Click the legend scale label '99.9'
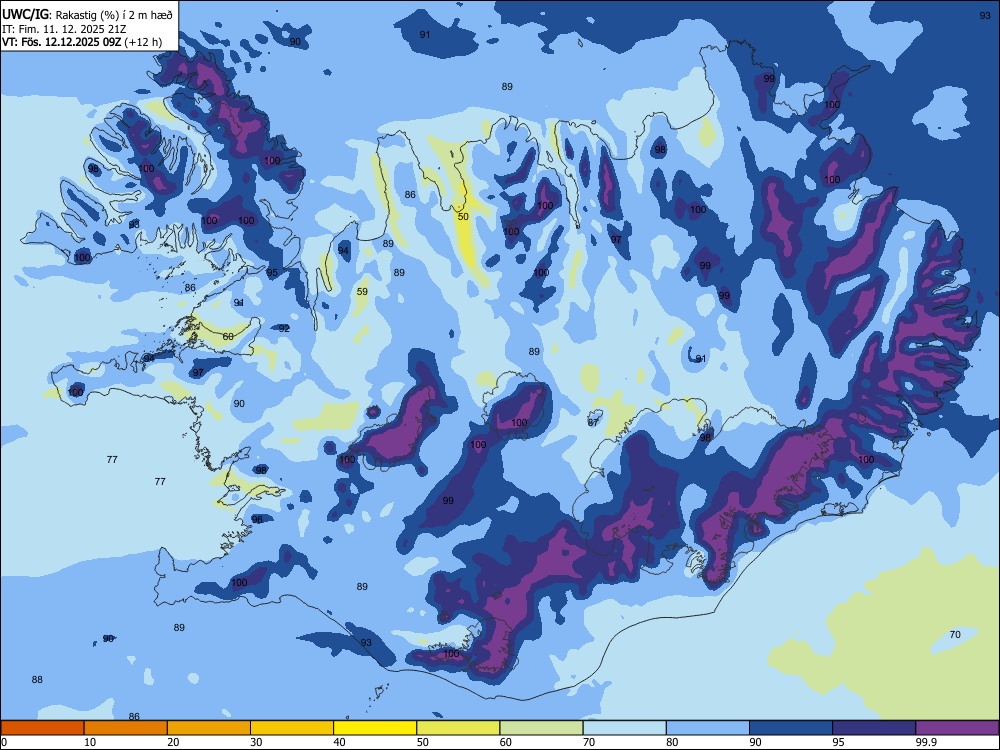This screenshot has width=1000, height=750. (x=926, y=742)
